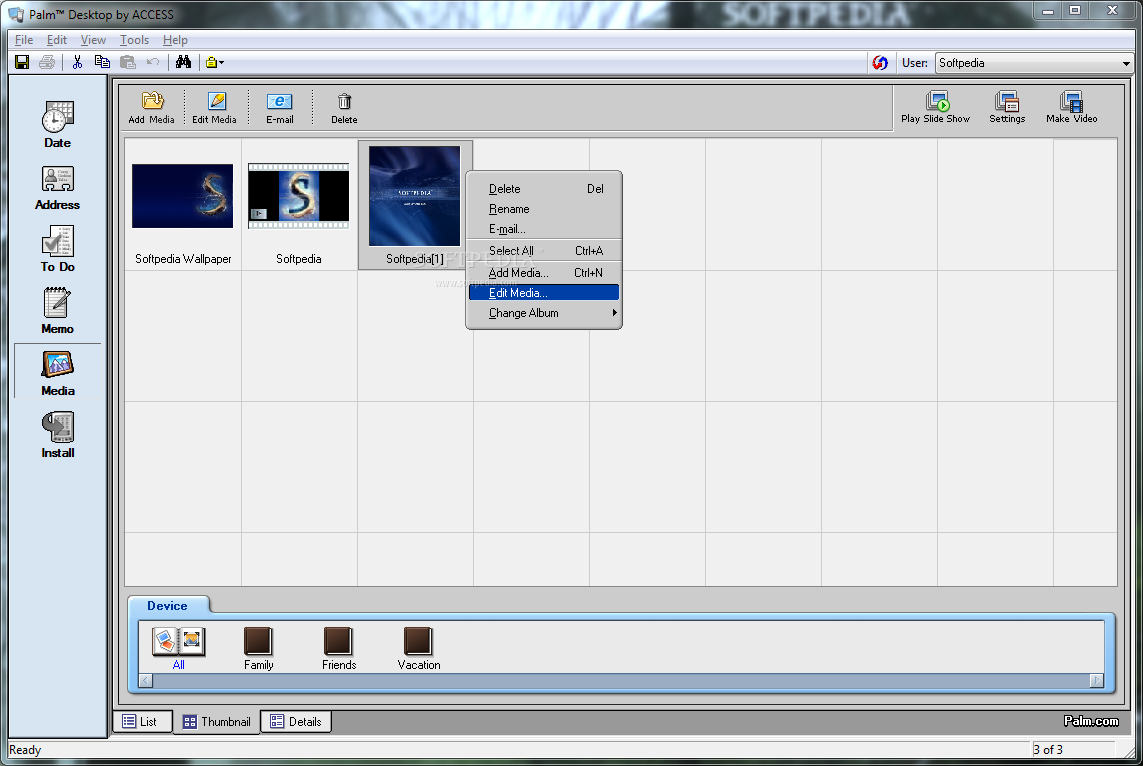The width and height of the screenshot is (1143, 766).
Task: Choose E-mail... in context menu
Action: [544, 229]
